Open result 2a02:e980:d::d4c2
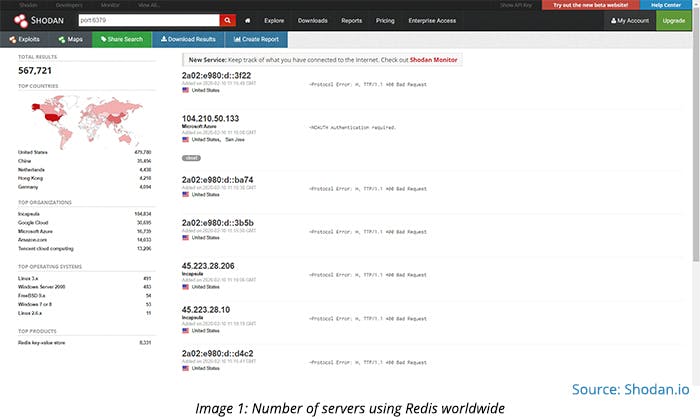The image size is (700, 420). (x=217, y=353)
